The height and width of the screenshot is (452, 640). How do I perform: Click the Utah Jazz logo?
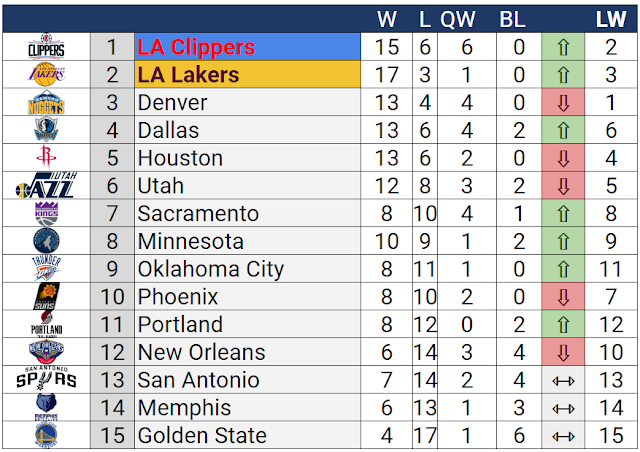pos(45,186)
